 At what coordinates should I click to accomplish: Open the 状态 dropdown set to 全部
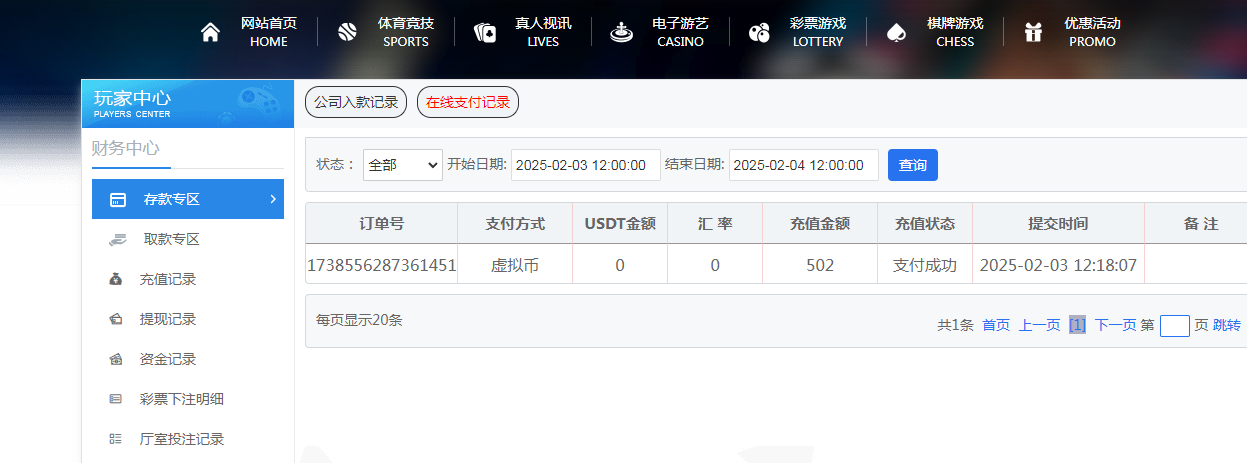(x=403, y=165)
